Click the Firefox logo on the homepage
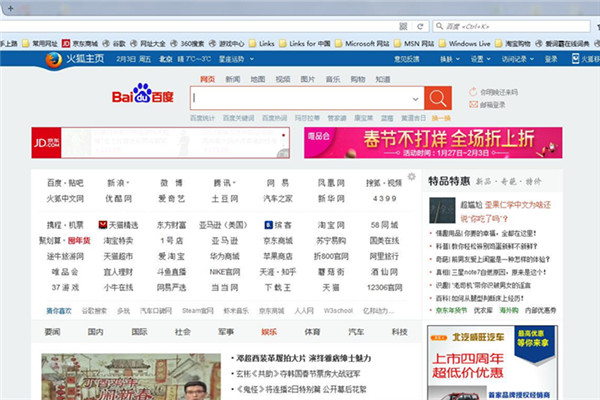 [52, 60]
